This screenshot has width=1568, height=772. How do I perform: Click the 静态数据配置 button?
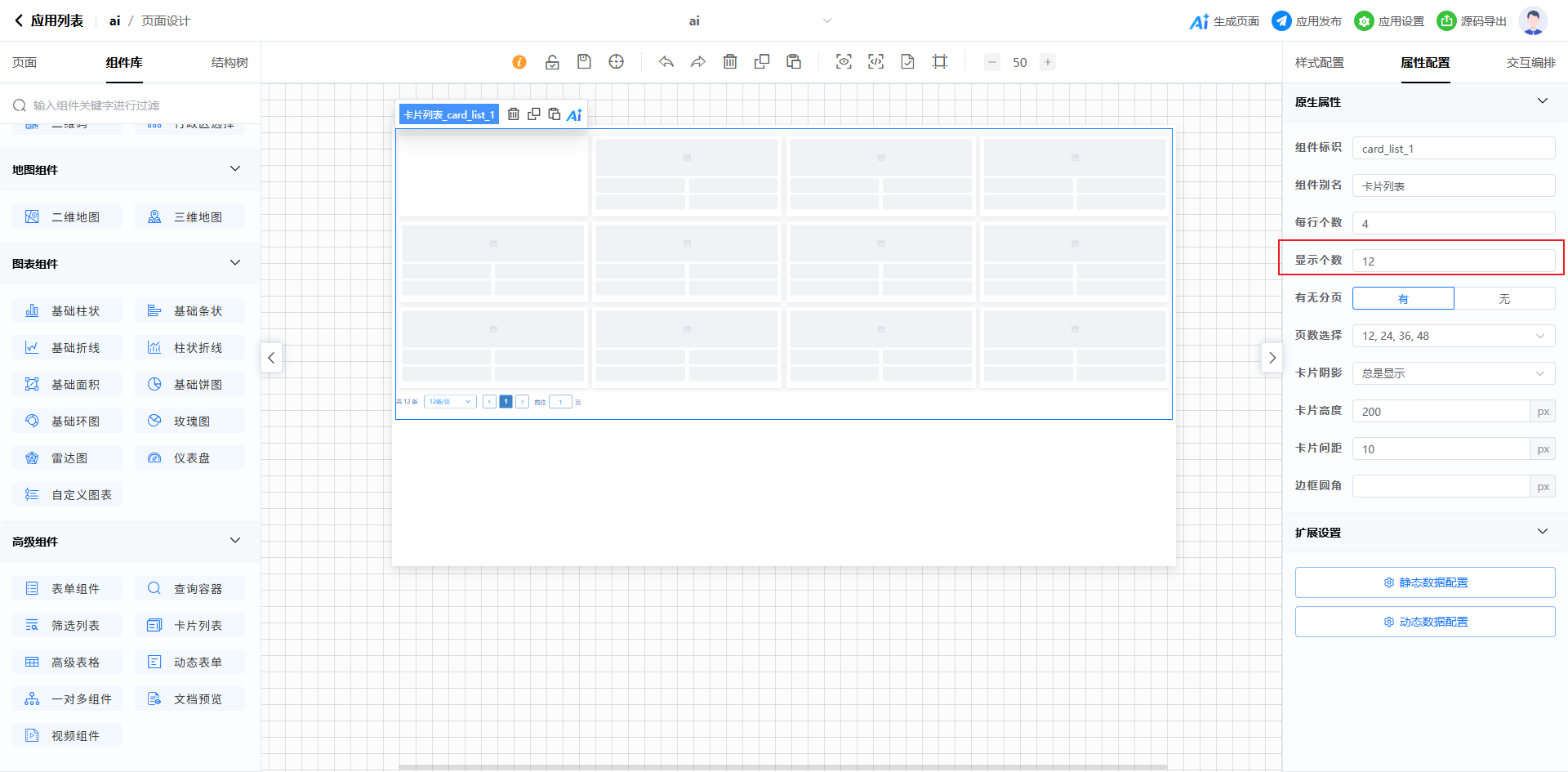pyautogui.click(x=1425, y=582)
